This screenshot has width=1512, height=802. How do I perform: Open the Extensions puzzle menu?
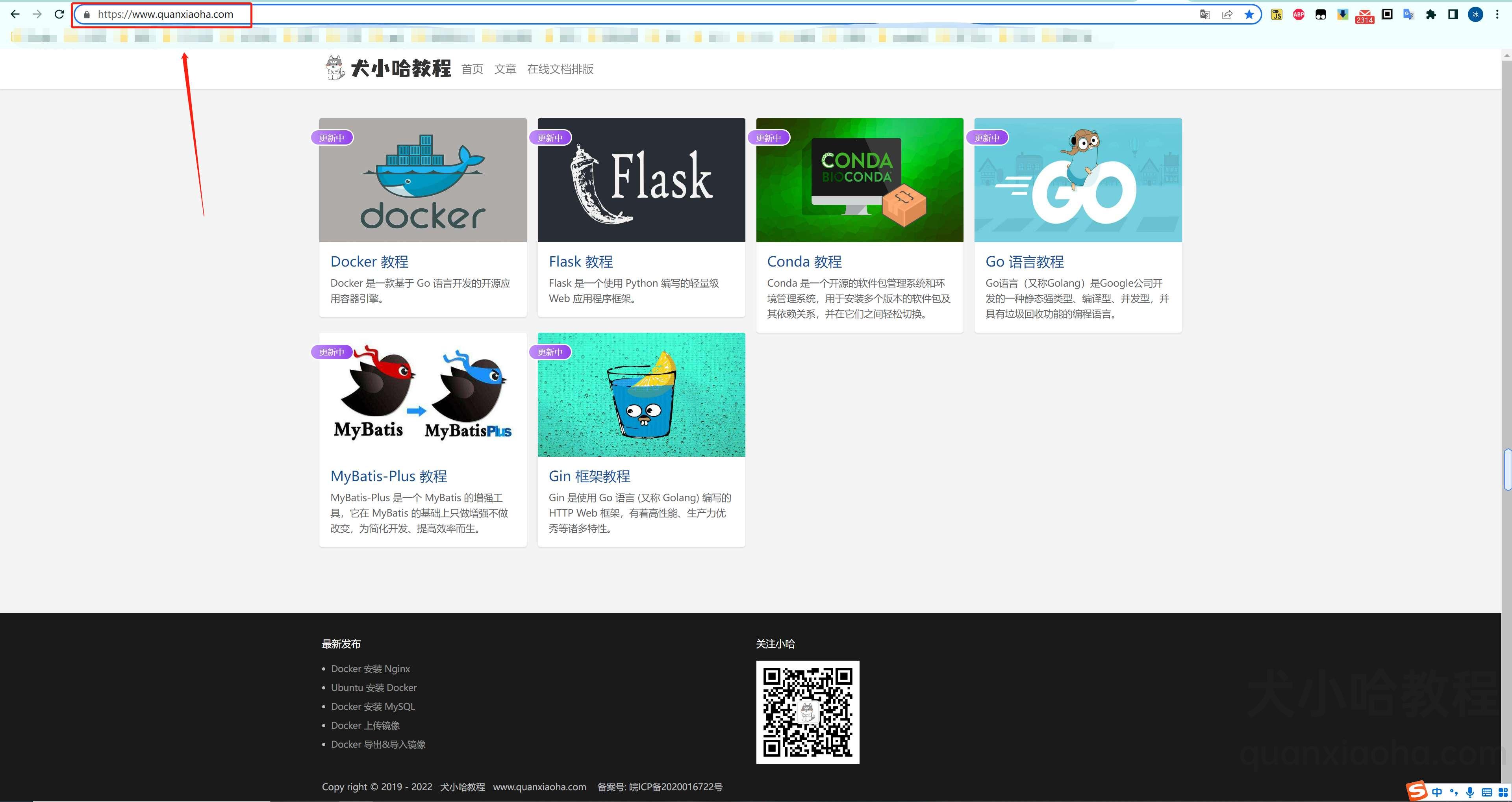[x=1431, y=15]
